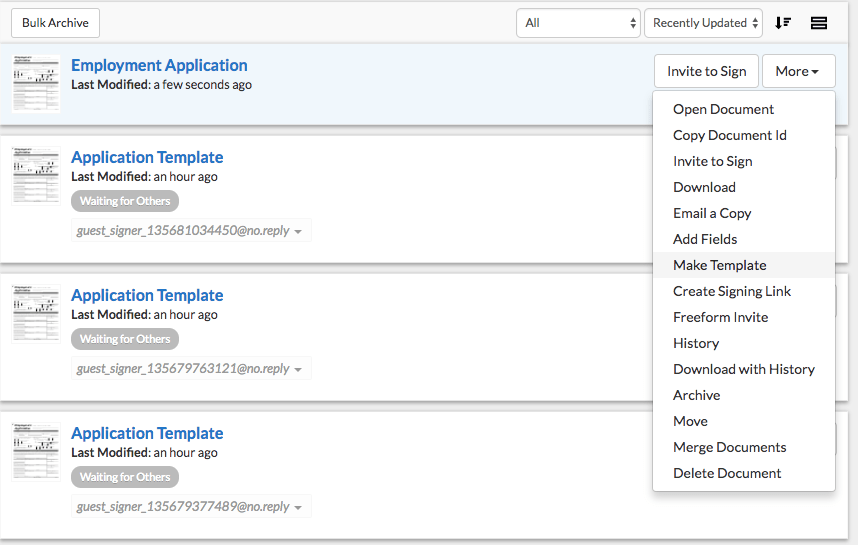Click thumbnail of template with signer 135679763121
This screenshot has width=858, height=545.
coord(36,314)
